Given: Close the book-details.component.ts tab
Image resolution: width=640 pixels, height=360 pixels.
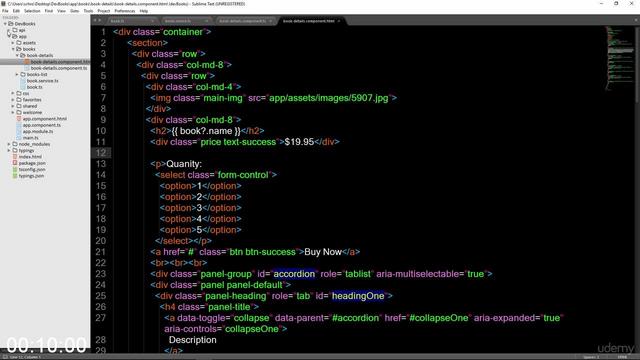Looking at the screenshot, I should click(x=270, y=21).
